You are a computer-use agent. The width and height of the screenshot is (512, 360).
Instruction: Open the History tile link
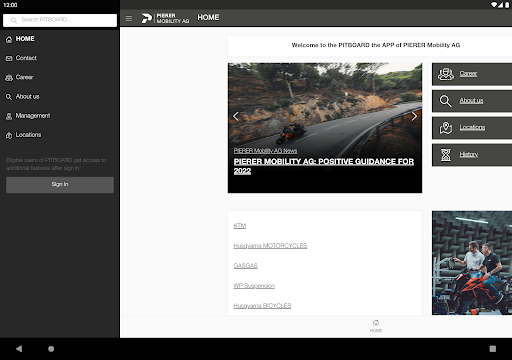(x=469, y=154)
